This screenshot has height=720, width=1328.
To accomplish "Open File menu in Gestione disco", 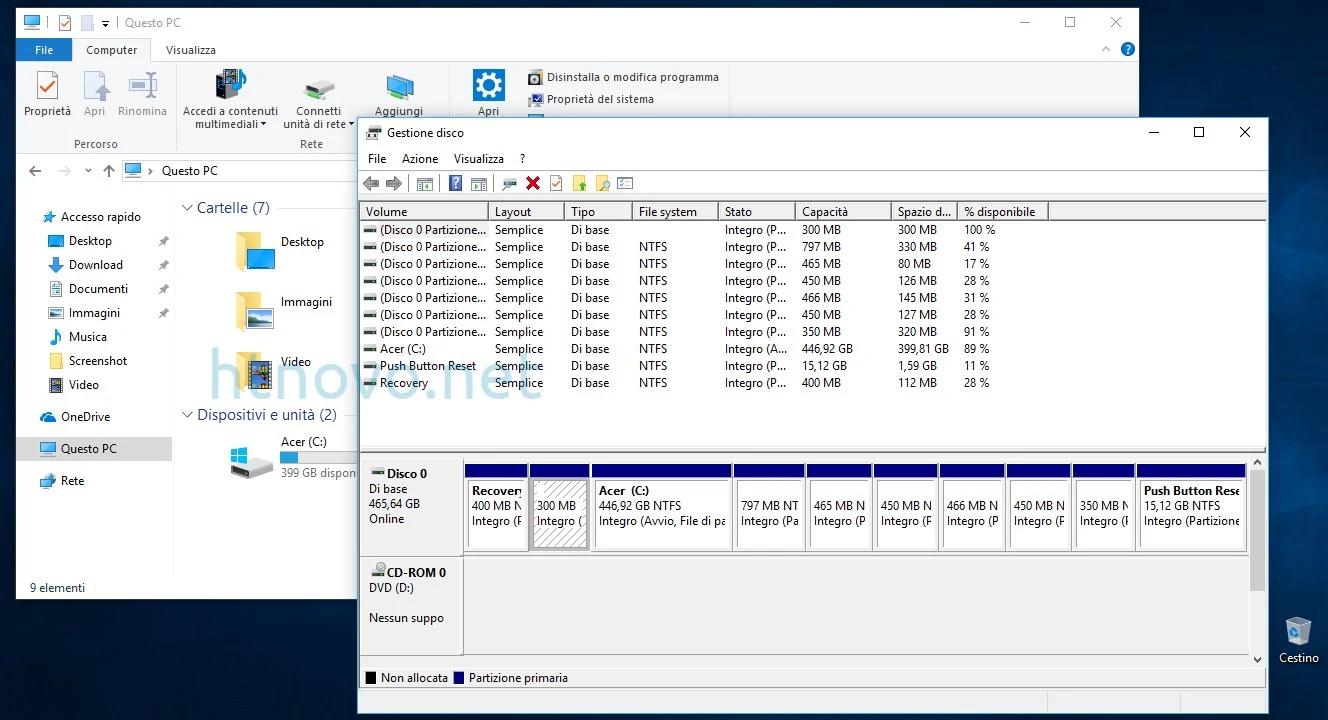I will pos(377,159).
